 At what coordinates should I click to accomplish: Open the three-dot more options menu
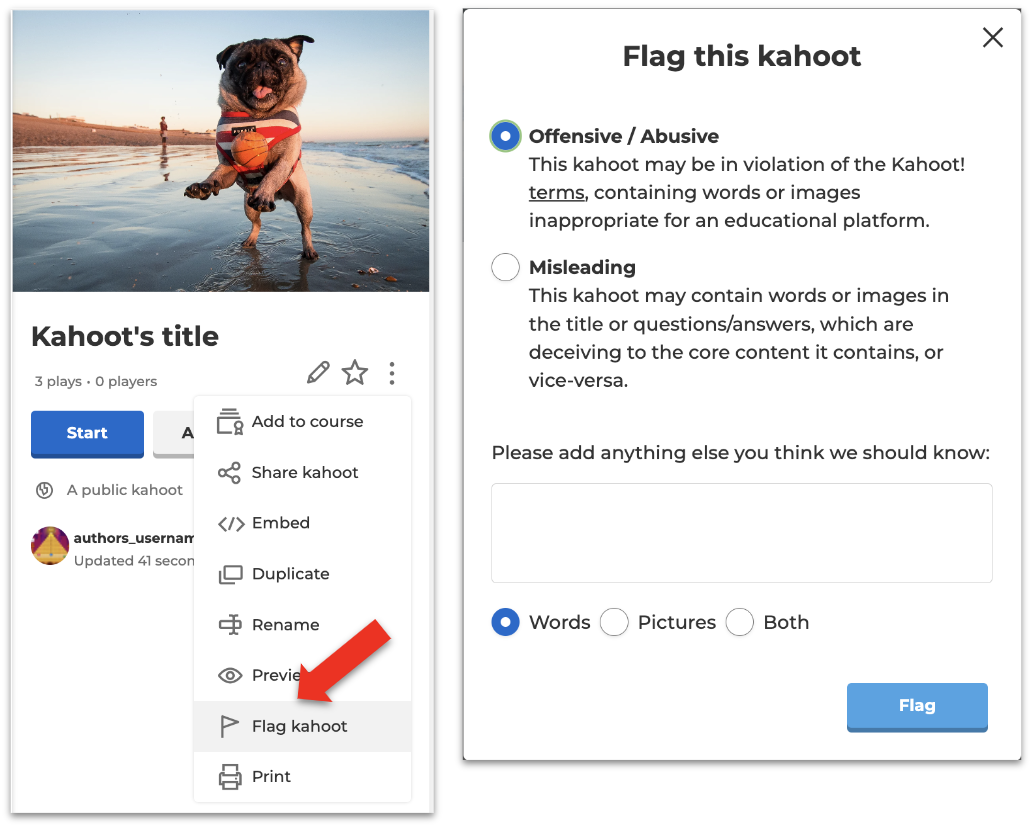coord(392,373)
